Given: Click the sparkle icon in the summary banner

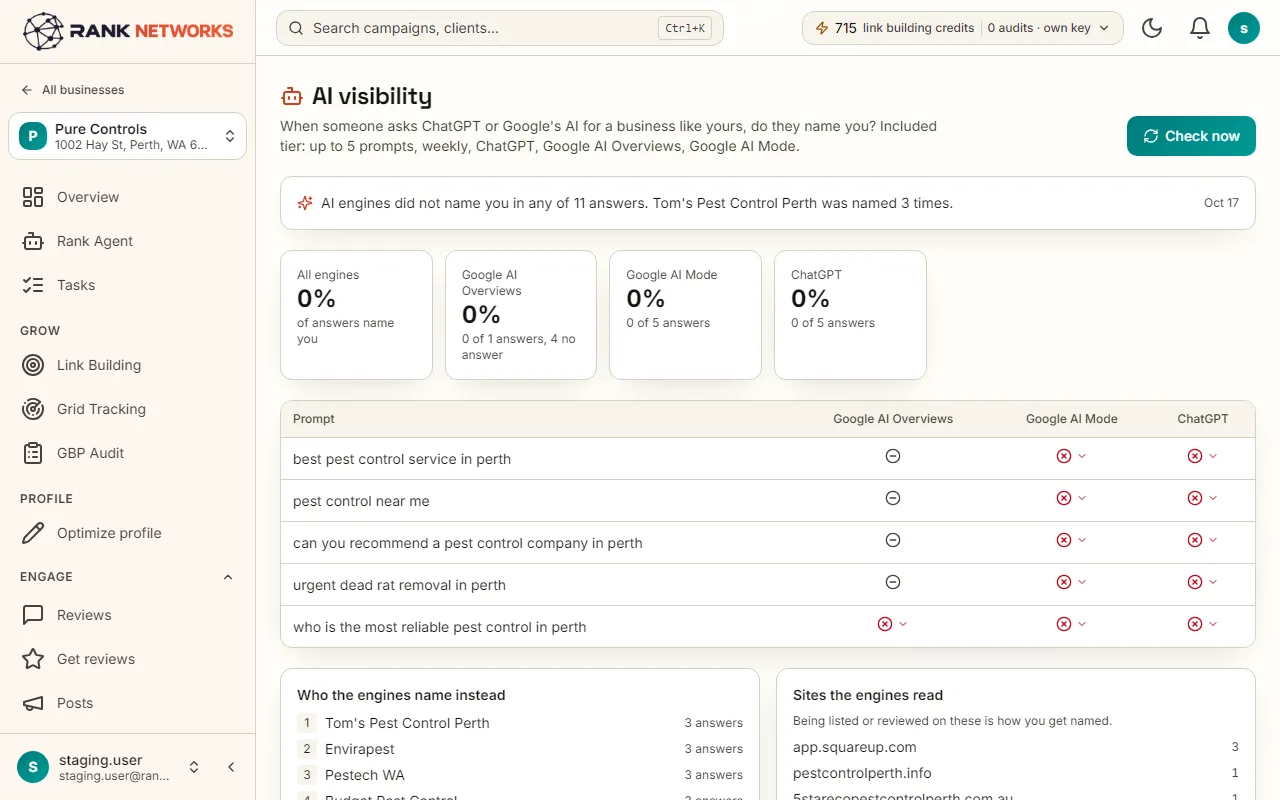Looking at the screenshot, I should pos(305,203).
